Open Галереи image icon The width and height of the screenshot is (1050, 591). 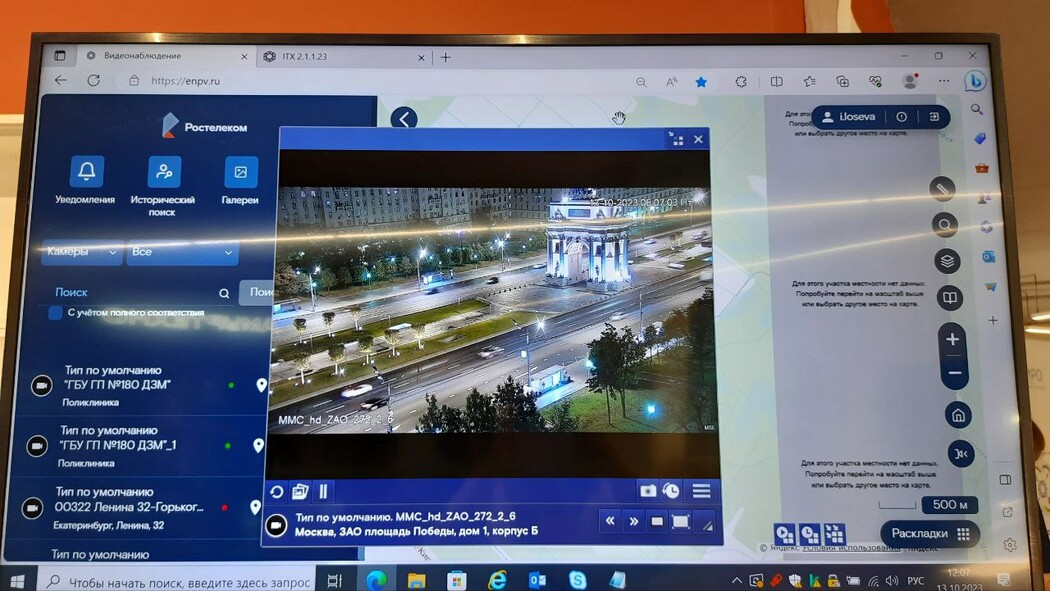tap(240, 172)
